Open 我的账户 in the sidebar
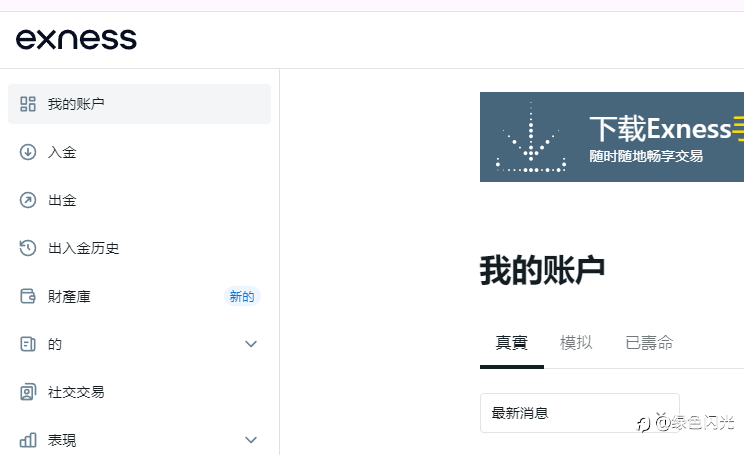 tap(140, 104)
